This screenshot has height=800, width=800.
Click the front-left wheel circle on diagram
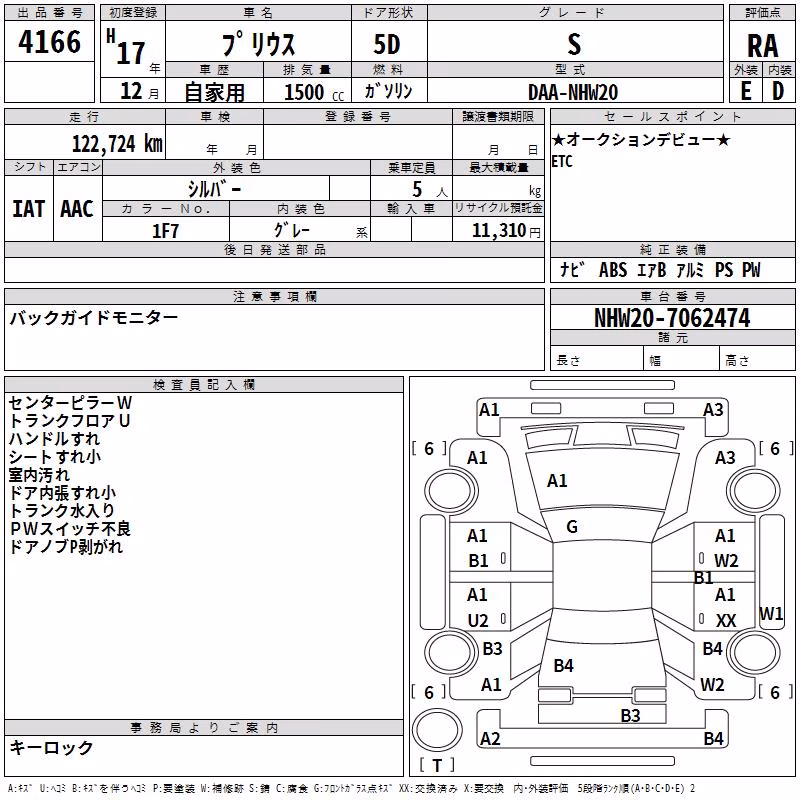click(451, 491)
